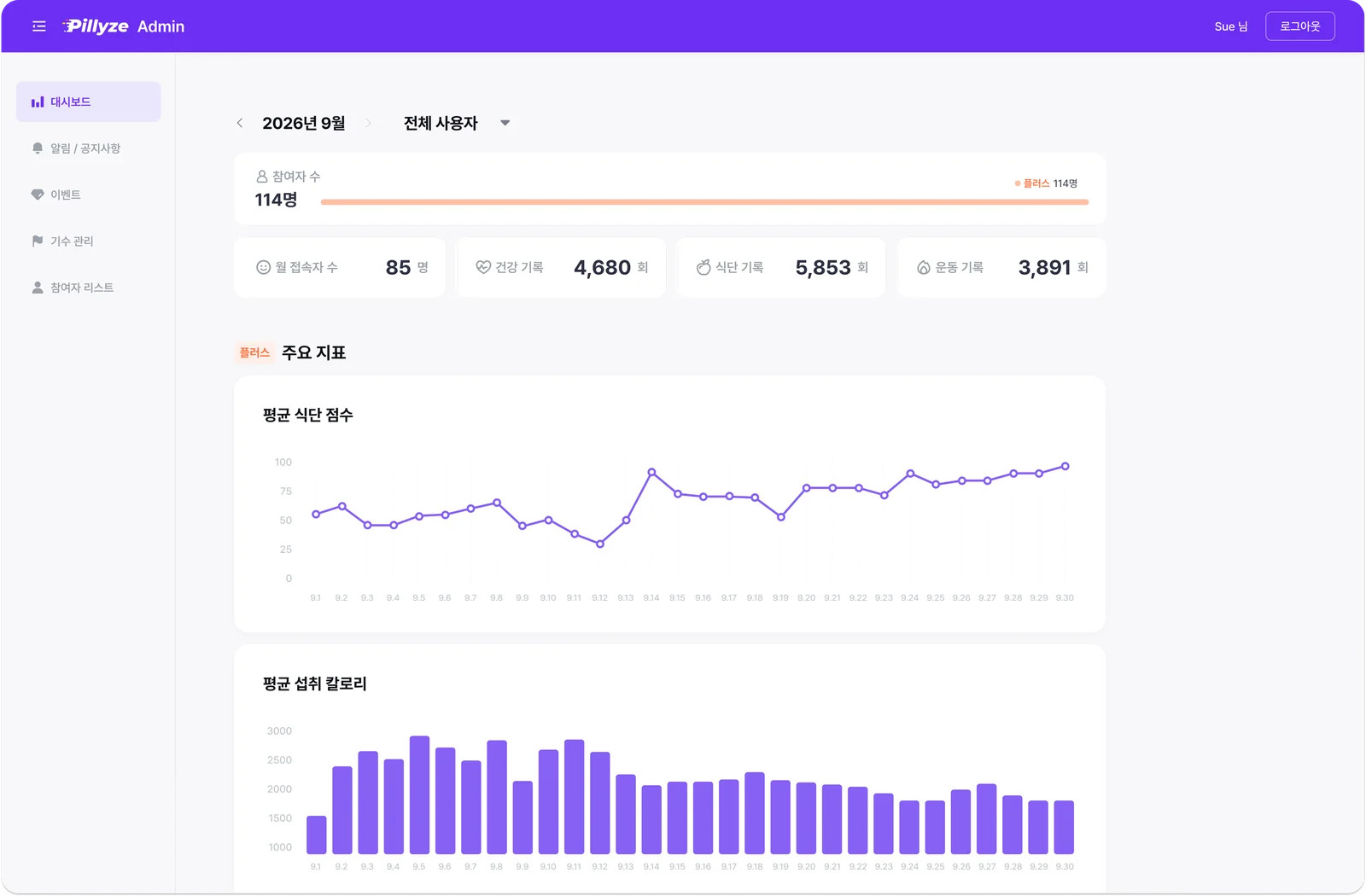The image size is (1366, 896).
Task: Click the person icon for 참여자 리스트
Action: (38, 288)
